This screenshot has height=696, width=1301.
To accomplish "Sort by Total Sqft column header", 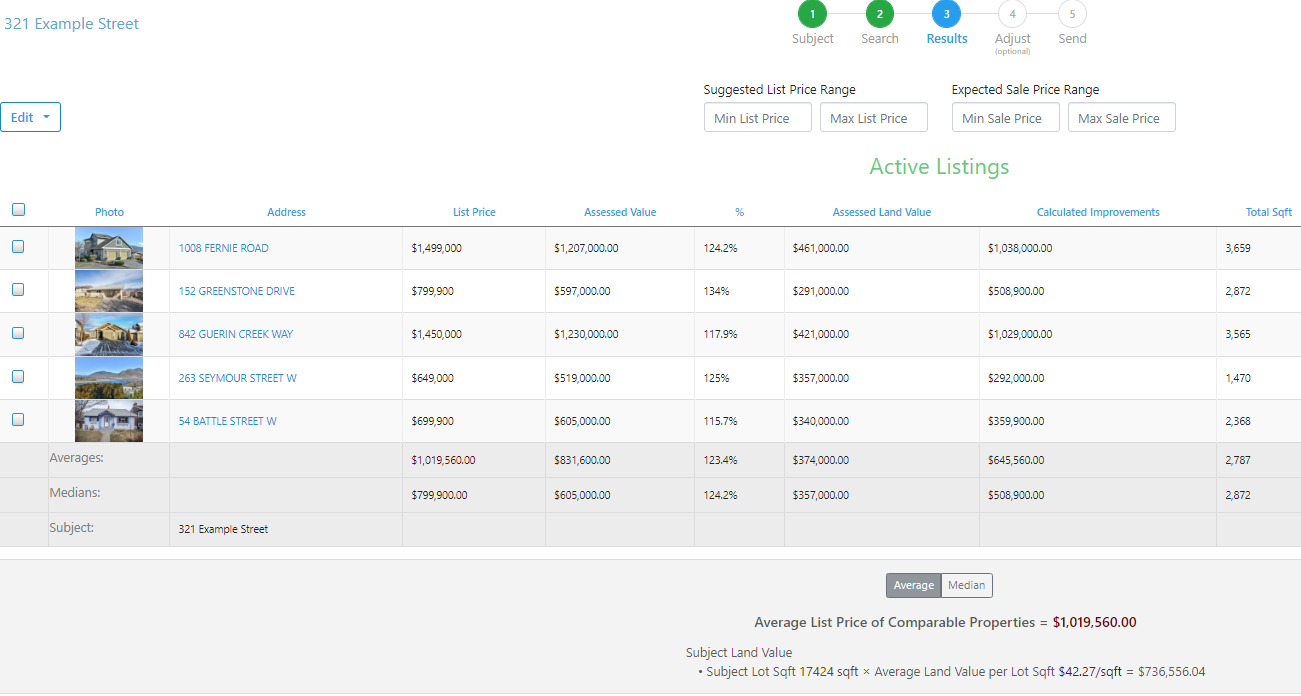I will pos(1268,212).
